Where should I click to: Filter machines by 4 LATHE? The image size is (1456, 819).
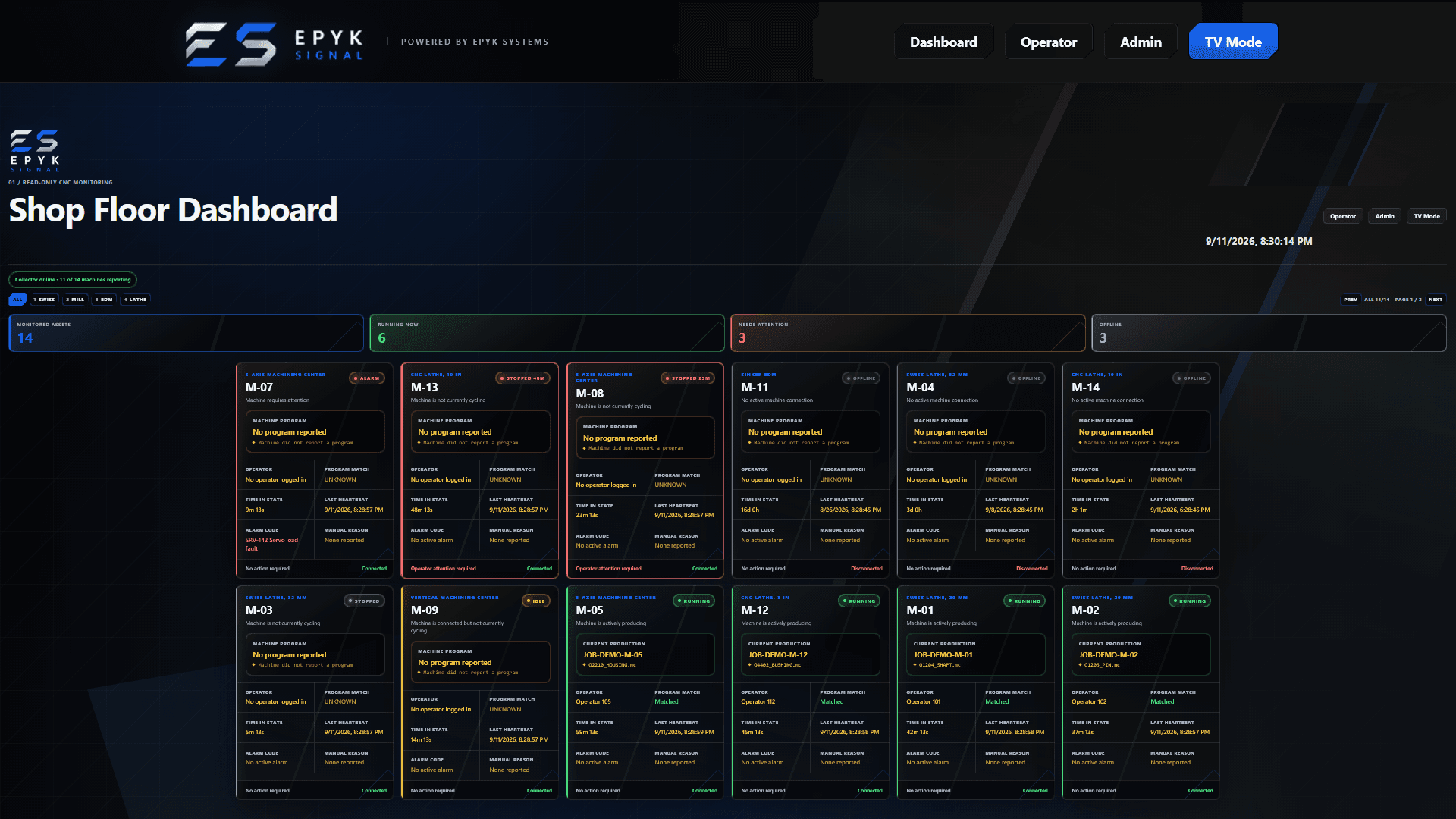point(135,300)
